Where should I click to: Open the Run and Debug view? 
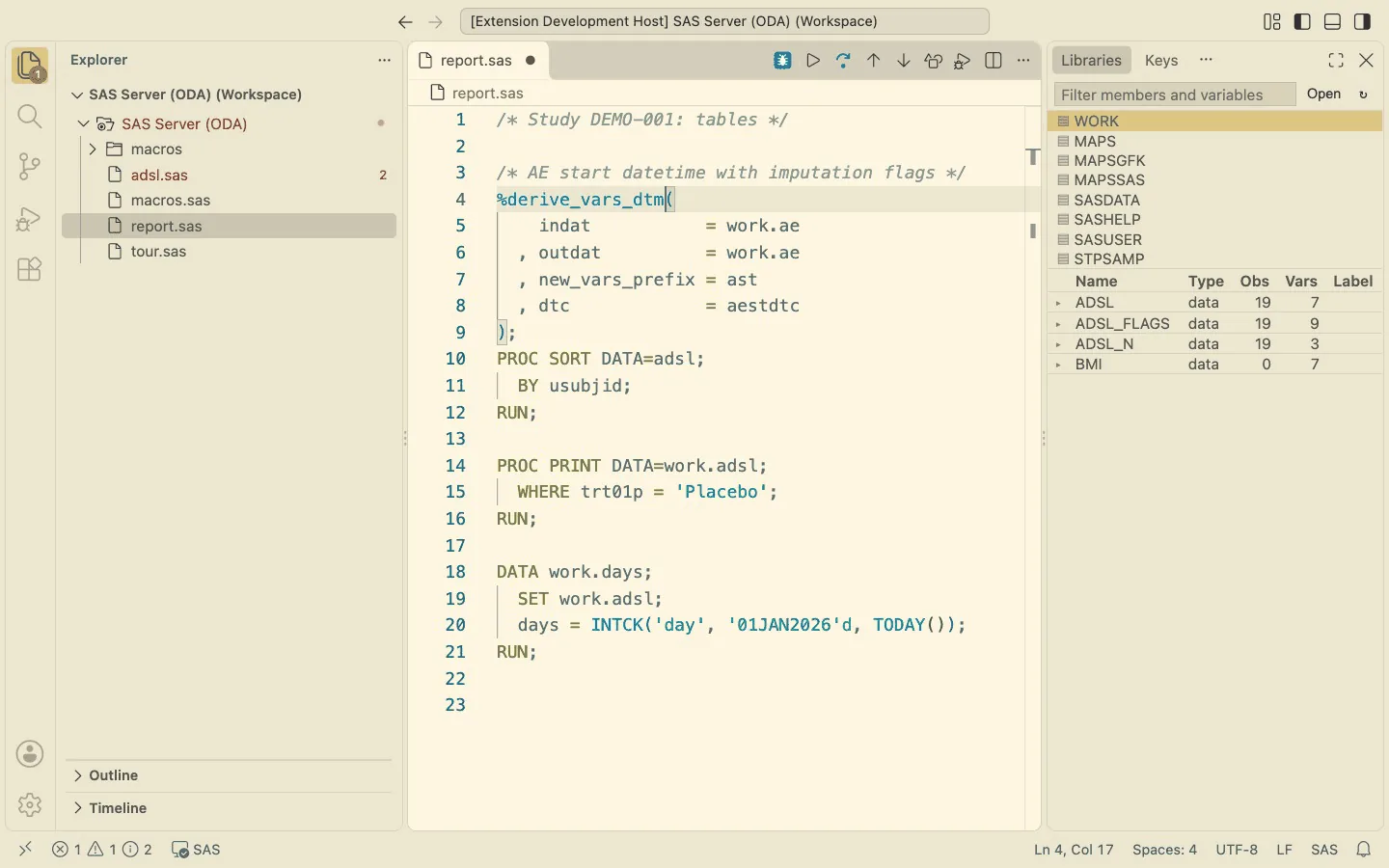(x=30, y=218)
